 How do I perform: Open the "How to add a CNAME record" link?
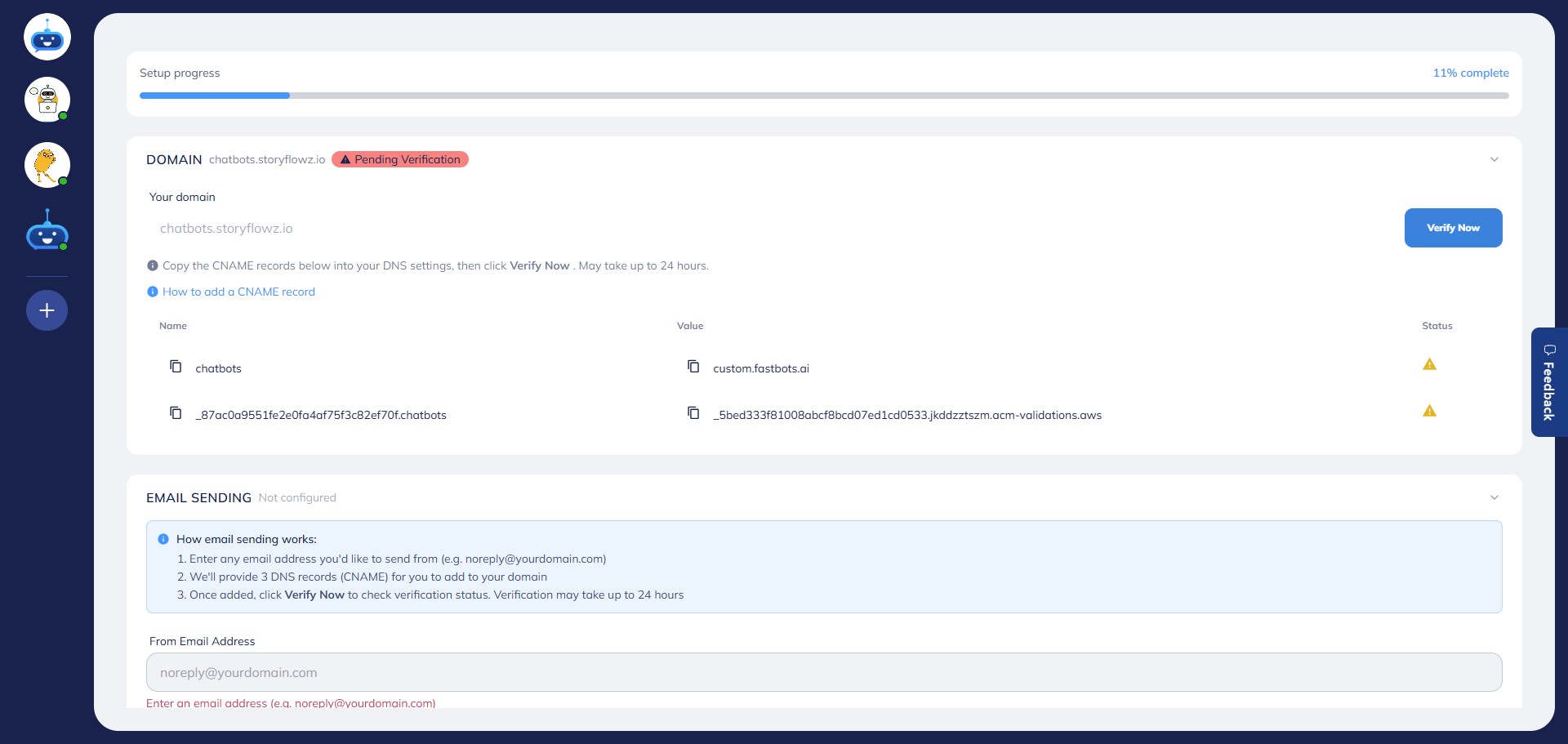tap(238, 292)
